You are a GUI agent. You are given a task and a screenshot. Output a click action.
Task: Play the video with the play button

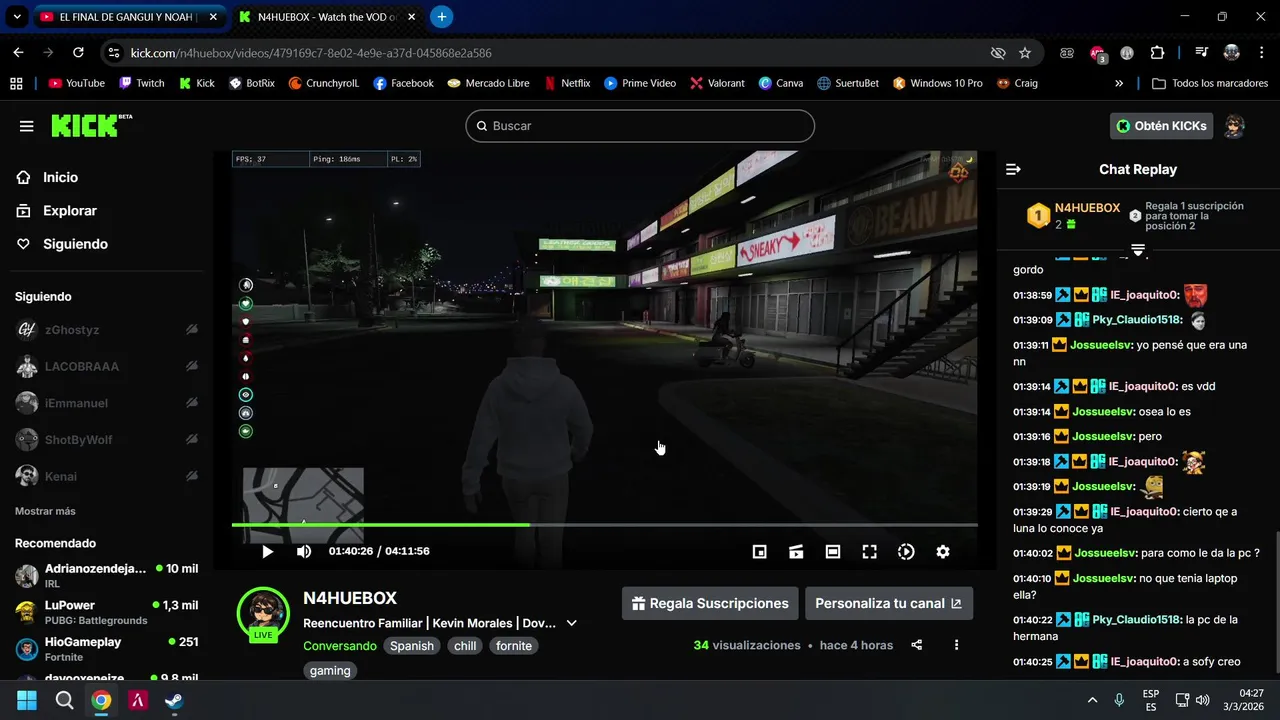(x=267, y=552)
